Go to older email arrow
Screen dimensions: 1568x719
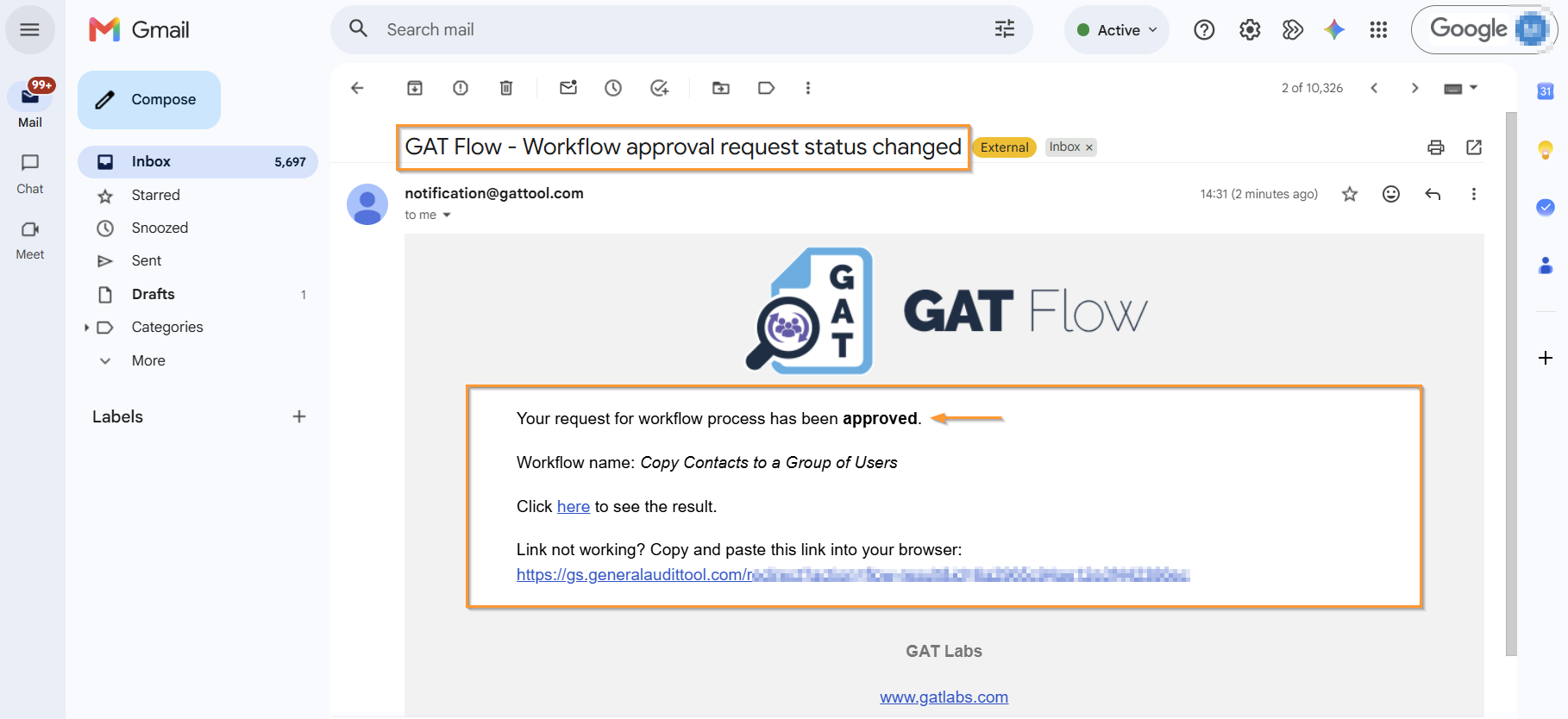tap(1414, 88)
